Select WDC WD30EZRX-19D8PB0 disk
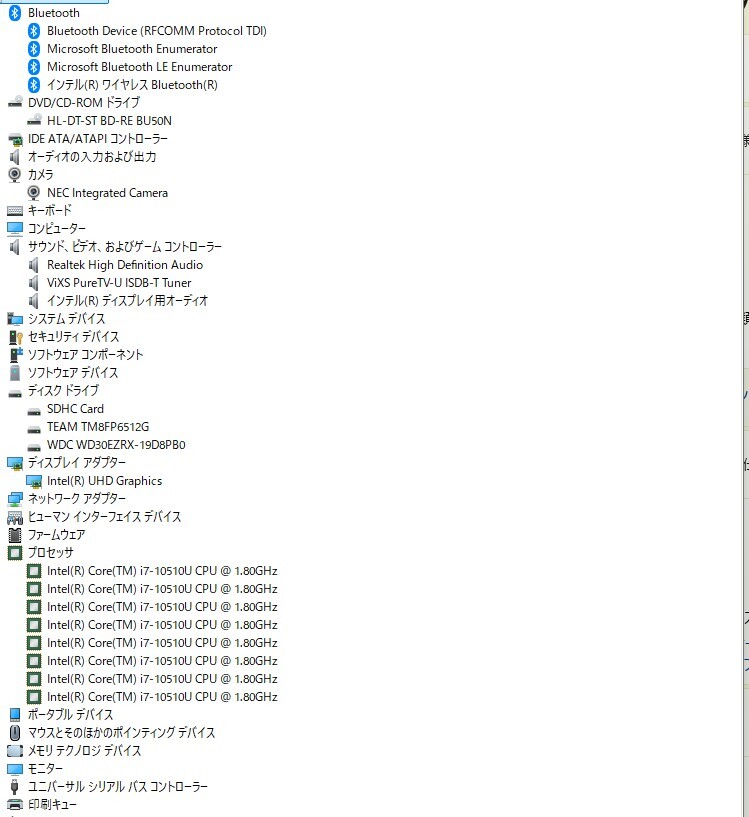The height and width of the screenshot is (817, 749). coord(116,445)
